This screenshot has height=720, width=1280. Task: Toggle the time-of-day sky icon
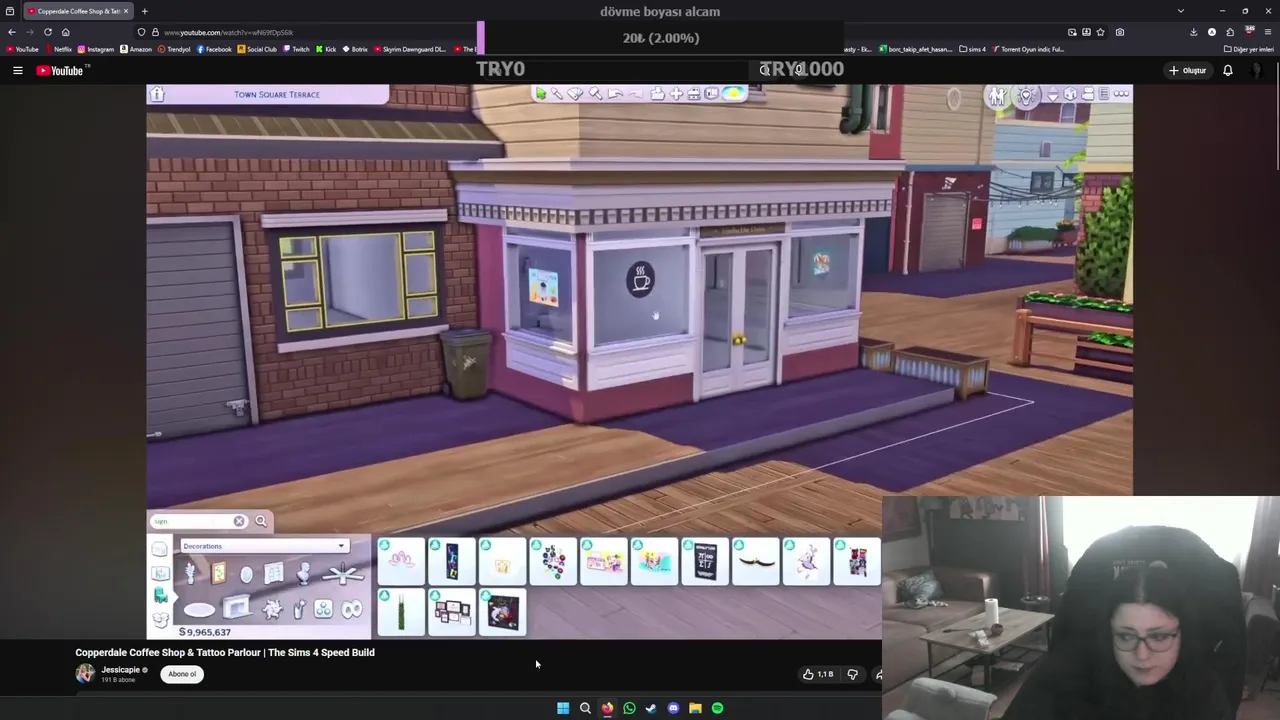[734, 93]
